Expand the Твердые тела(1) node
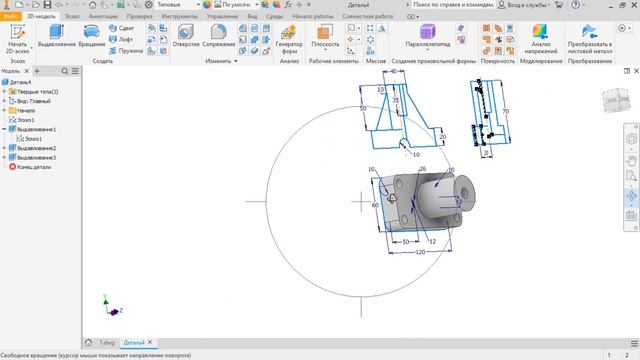This screenshot has width=640, height=360. [x=4, y=91]
